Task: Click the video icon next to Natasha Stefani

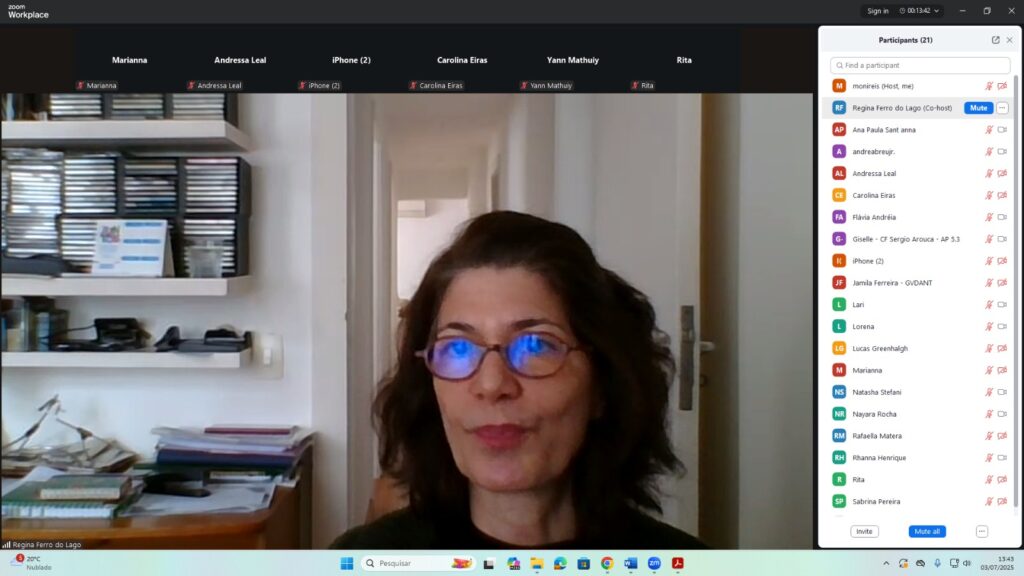Action: point(1002,392)
